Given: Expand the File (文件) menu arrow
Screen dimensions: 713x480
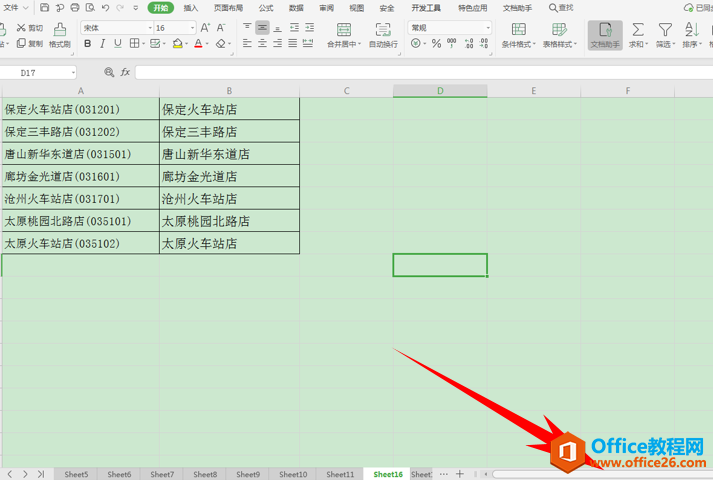Looking at the screenshot, I should click(25, 7).
